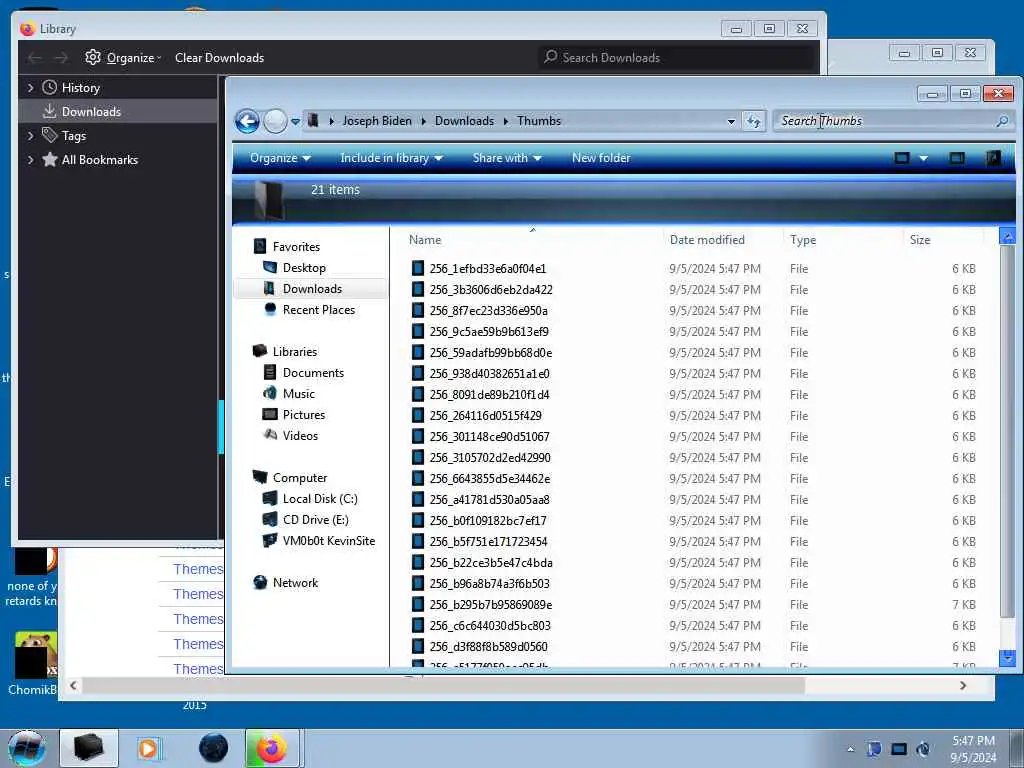
Task: Select Network in navigation pane
Action: [295, 583]
